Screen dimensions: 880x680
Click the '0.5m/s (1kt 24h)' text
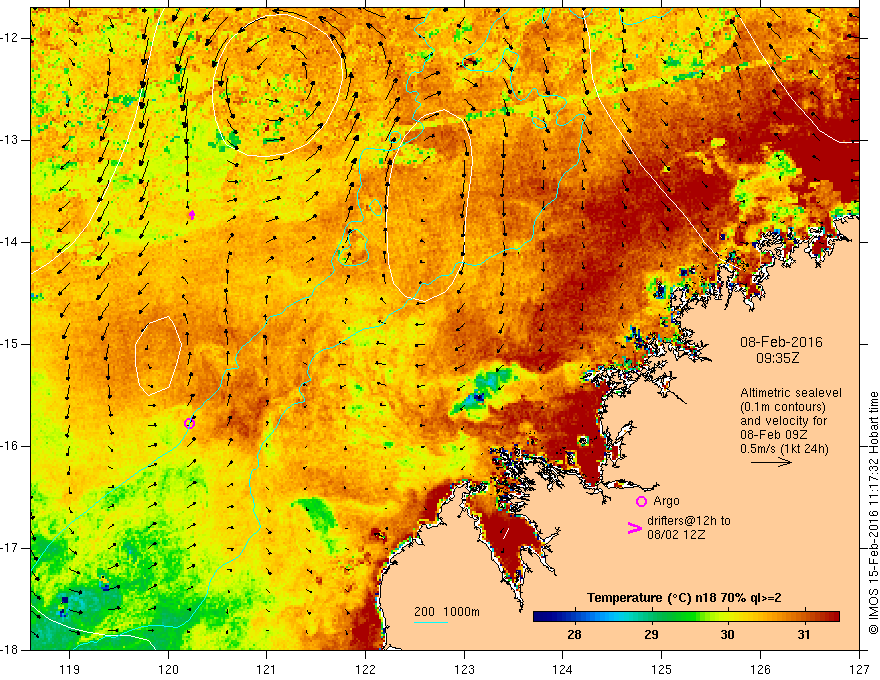tap(784, 448)
